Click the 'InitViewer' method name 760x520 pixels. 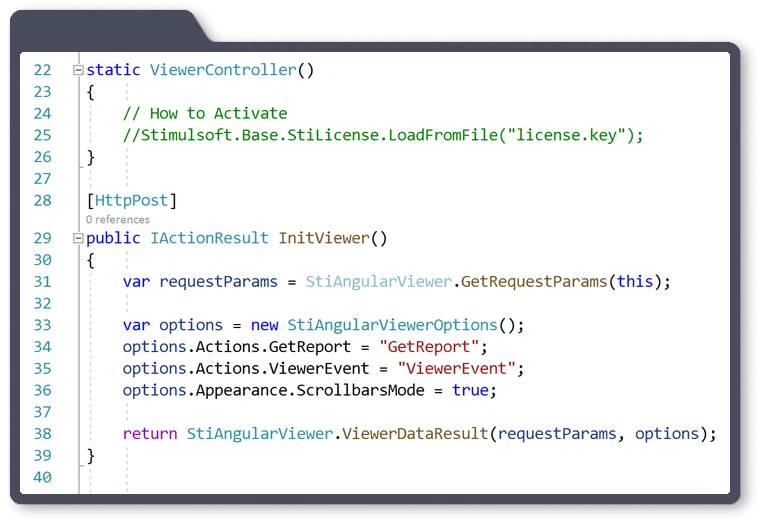pyautogui.click(x=324, y=238)
